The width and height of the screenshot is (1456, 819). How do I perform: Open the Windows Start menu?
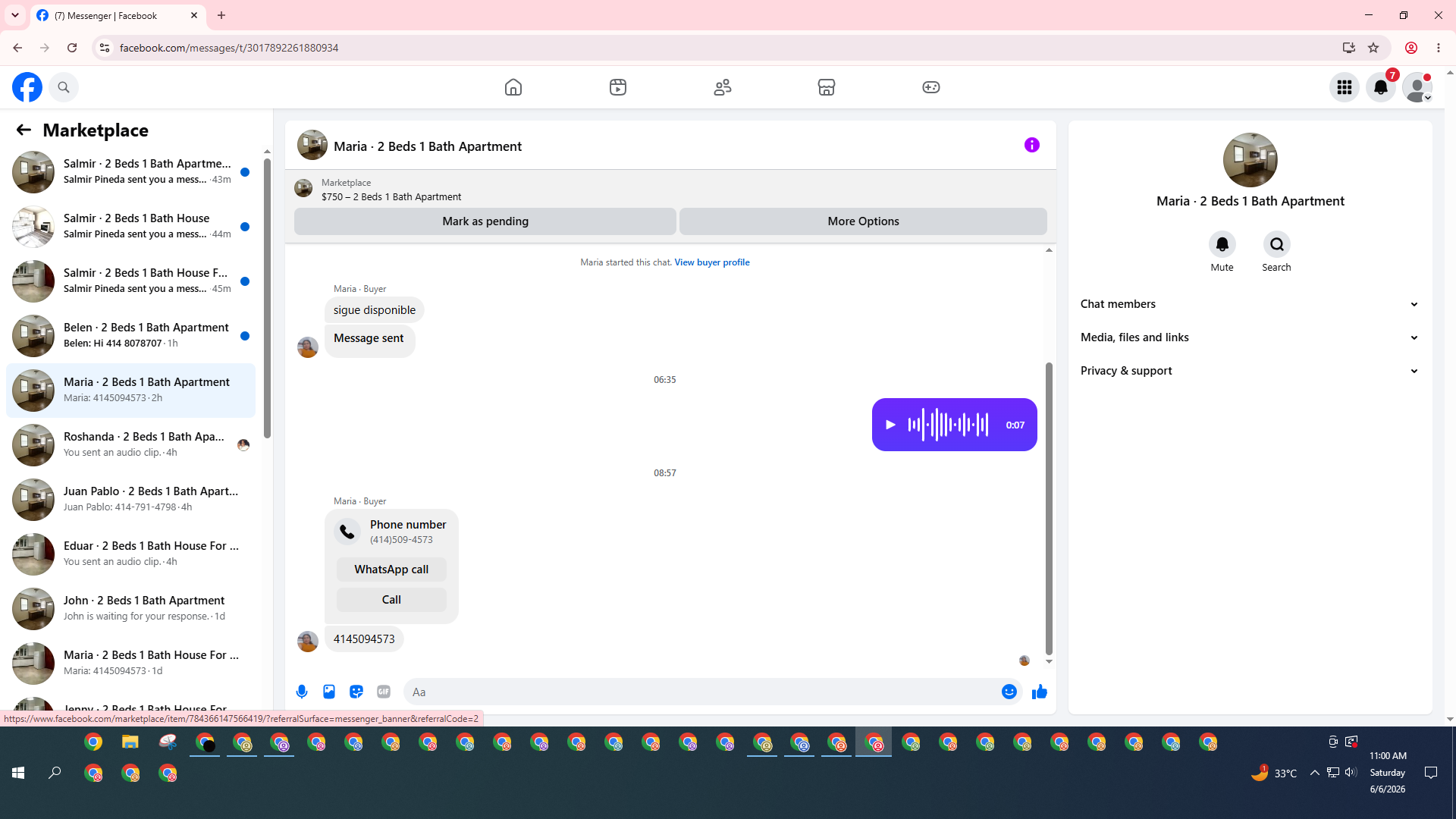[18, 773]
